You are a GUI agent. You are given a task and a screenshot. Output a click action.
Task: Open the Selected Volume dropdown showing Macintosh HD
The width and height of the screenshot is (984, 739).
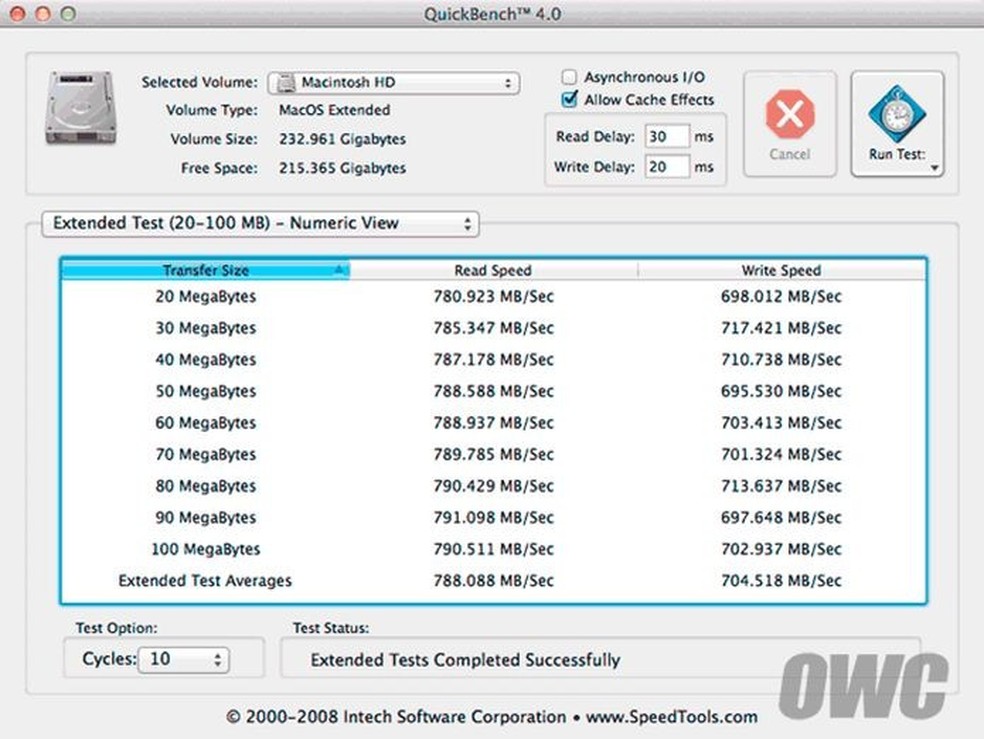click(x=392, y=82)
